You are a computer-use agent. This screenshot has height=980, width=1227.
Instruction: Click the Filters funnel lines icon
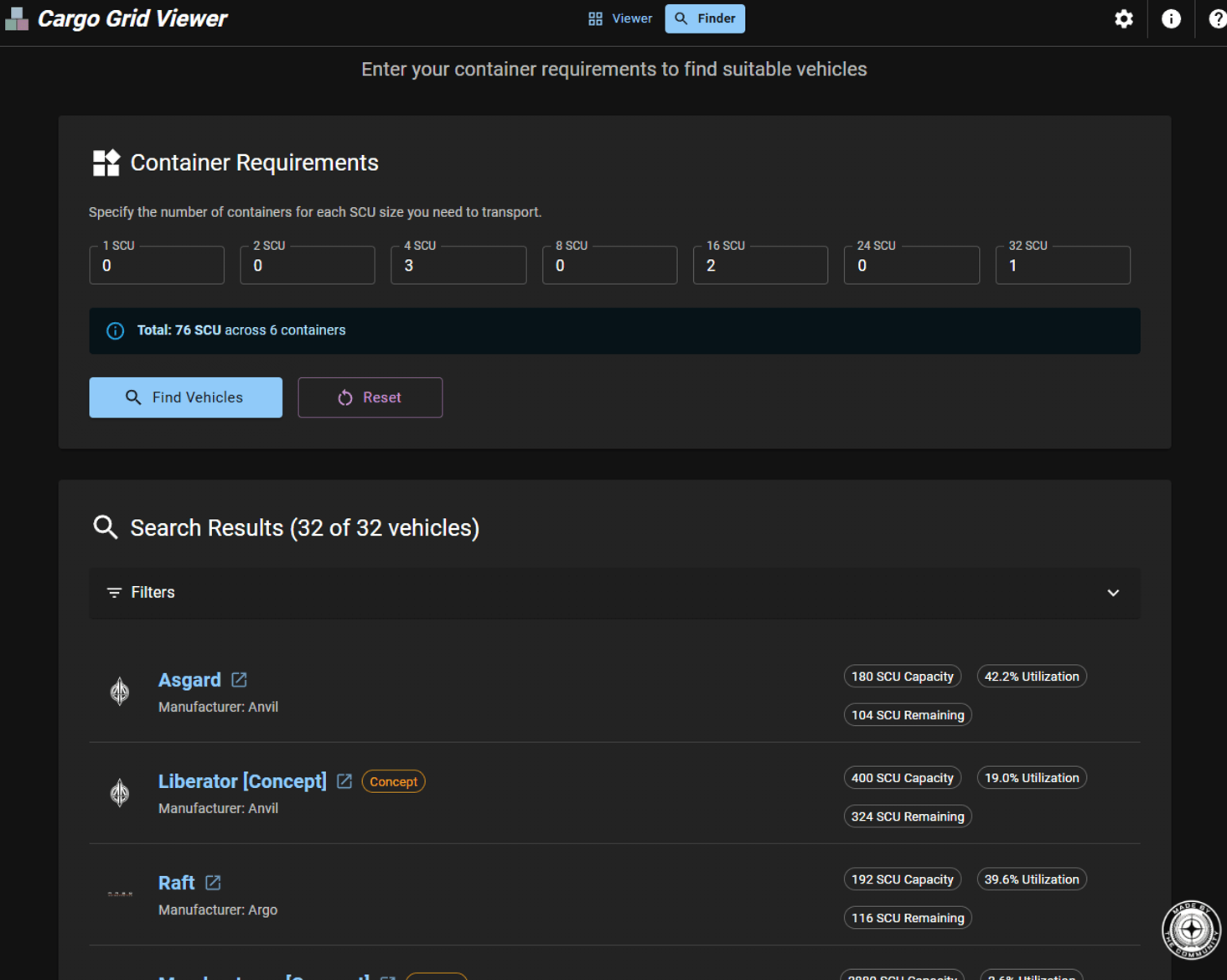[x=114, y=593]
